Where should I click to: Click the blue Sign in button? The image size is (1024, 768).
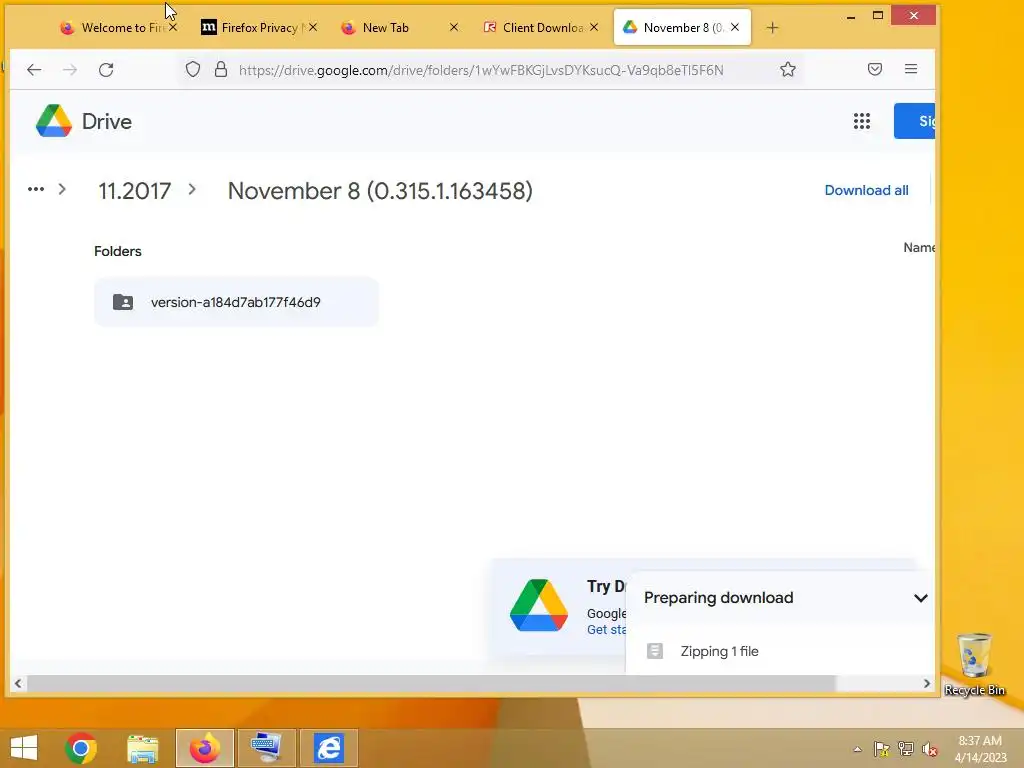point(914,121)
